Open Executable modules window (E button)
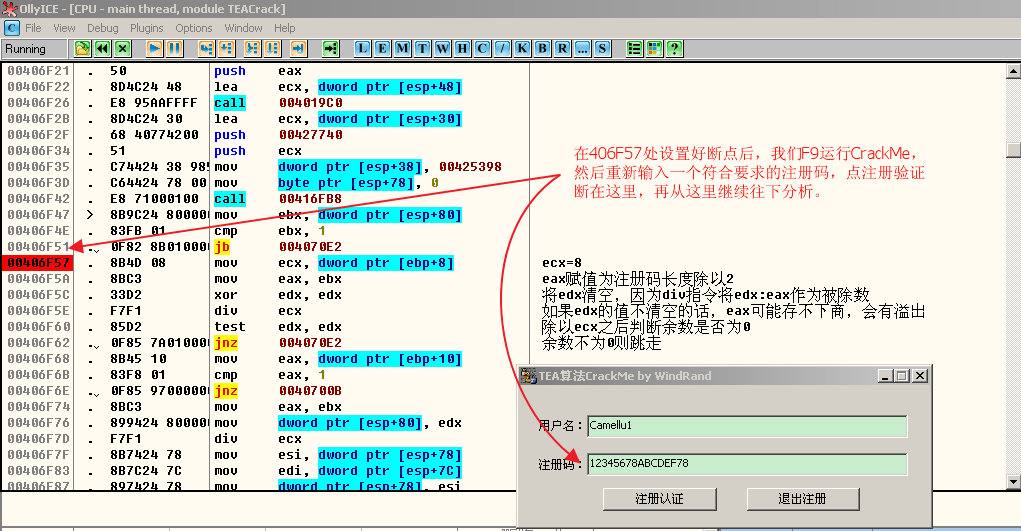The height and width of the screenshot is (531, 1021). pos(382,48)
